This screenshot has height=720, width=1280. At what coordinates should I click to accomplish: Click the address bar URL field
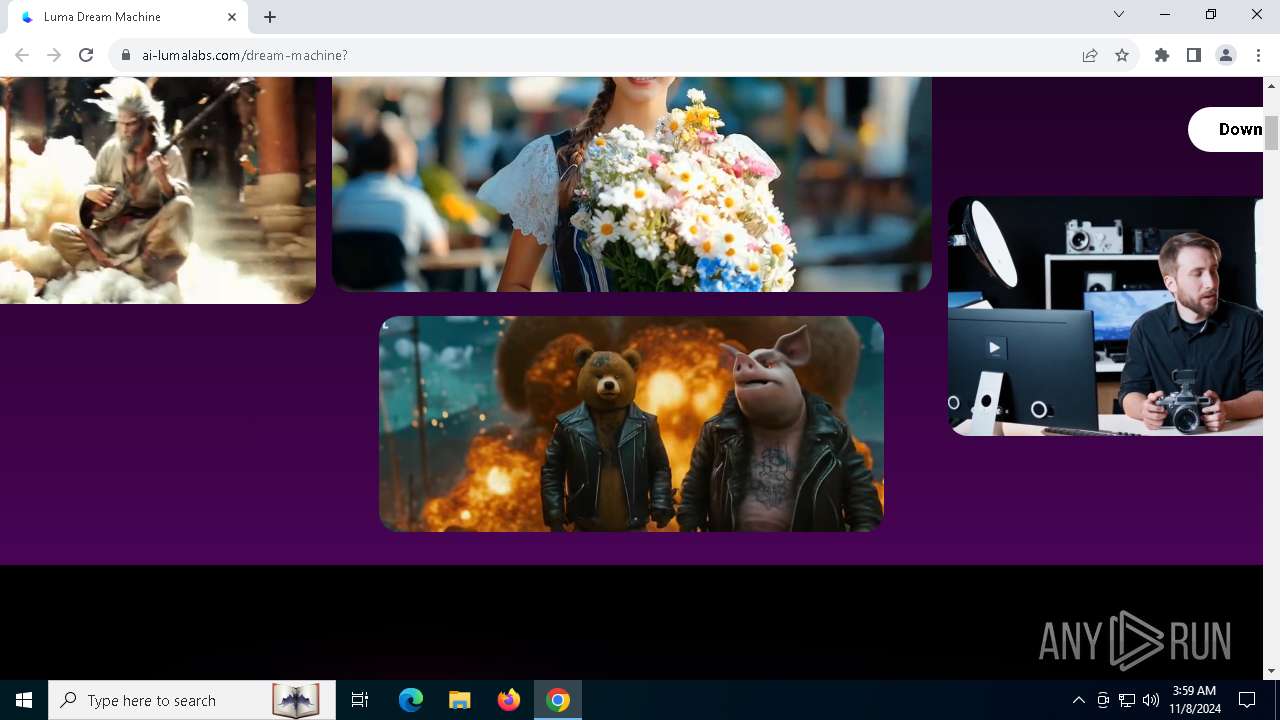coord(600,55)
